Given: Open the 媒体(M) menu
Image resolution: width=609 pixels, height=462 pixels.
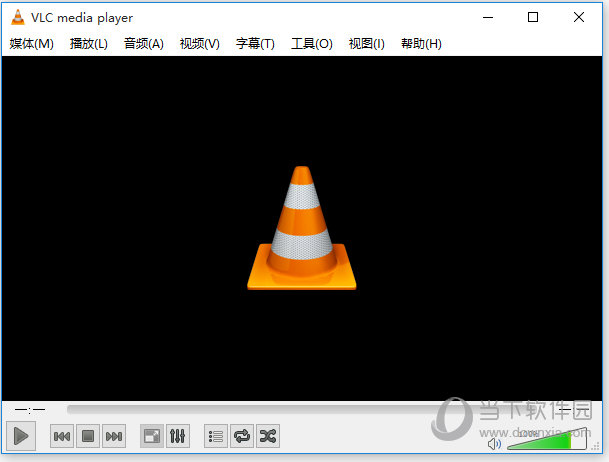Looking at the screenshot, I should (31, 44).
